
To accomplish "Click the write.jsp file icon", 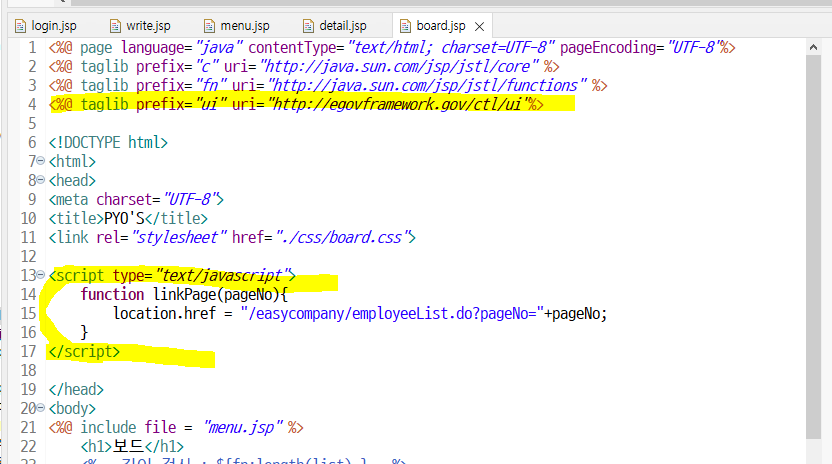I will (x=115, y=26).
